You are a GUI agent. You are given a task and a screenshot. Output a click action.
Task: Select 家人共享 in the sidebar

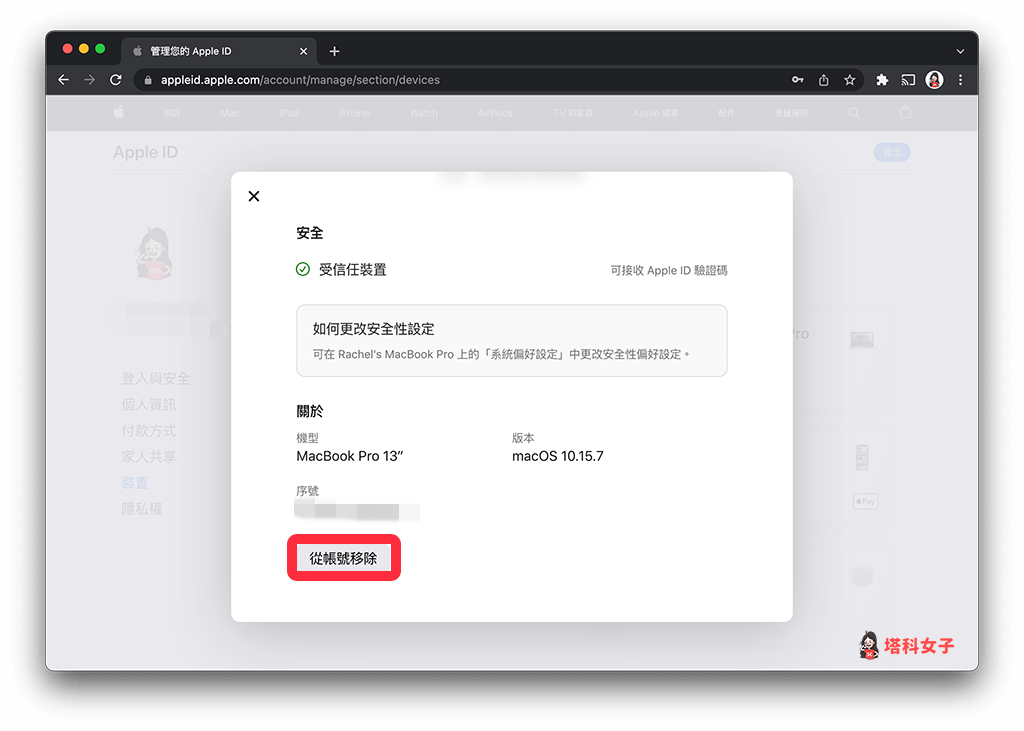click(x=148, y=457)
